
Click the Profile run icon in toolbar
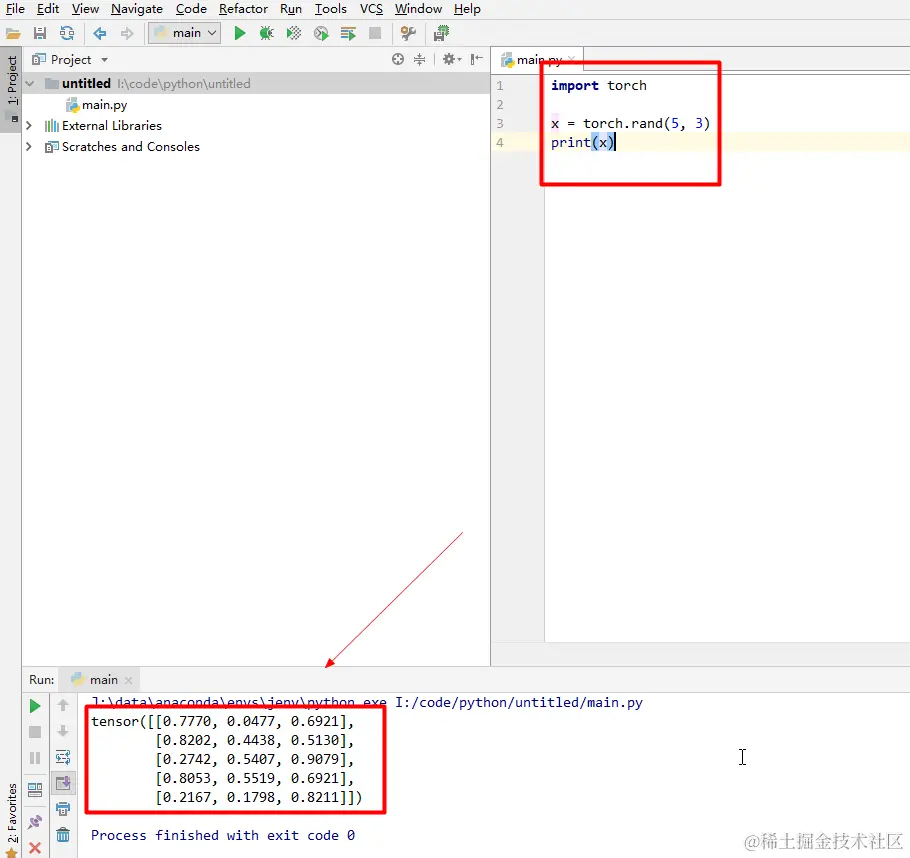(x=321, y=34)
